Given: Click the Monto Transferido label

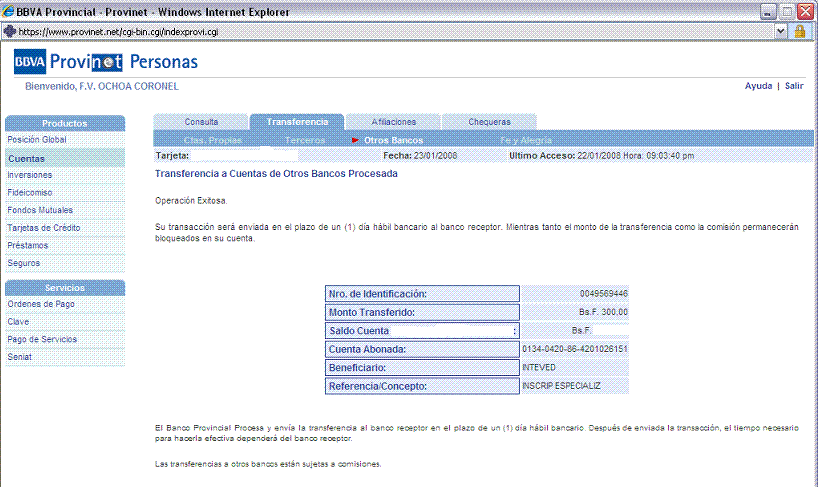Looking at the screenshot, I should pos(422,312).
